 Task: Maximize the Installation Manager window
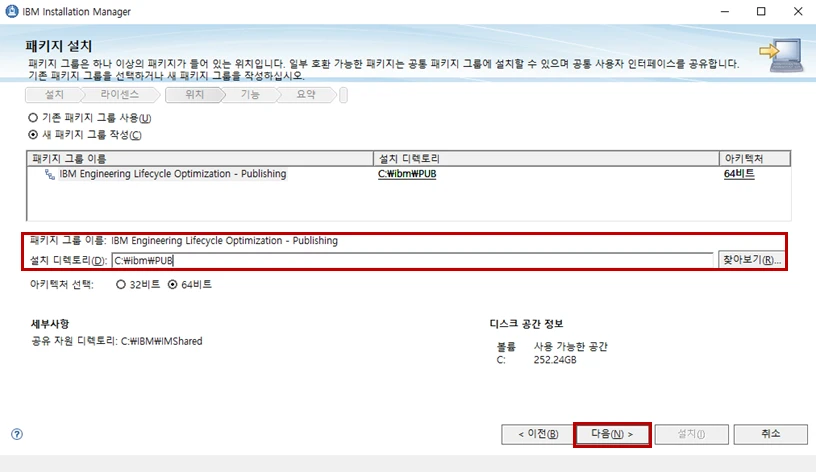coord(760,12)
